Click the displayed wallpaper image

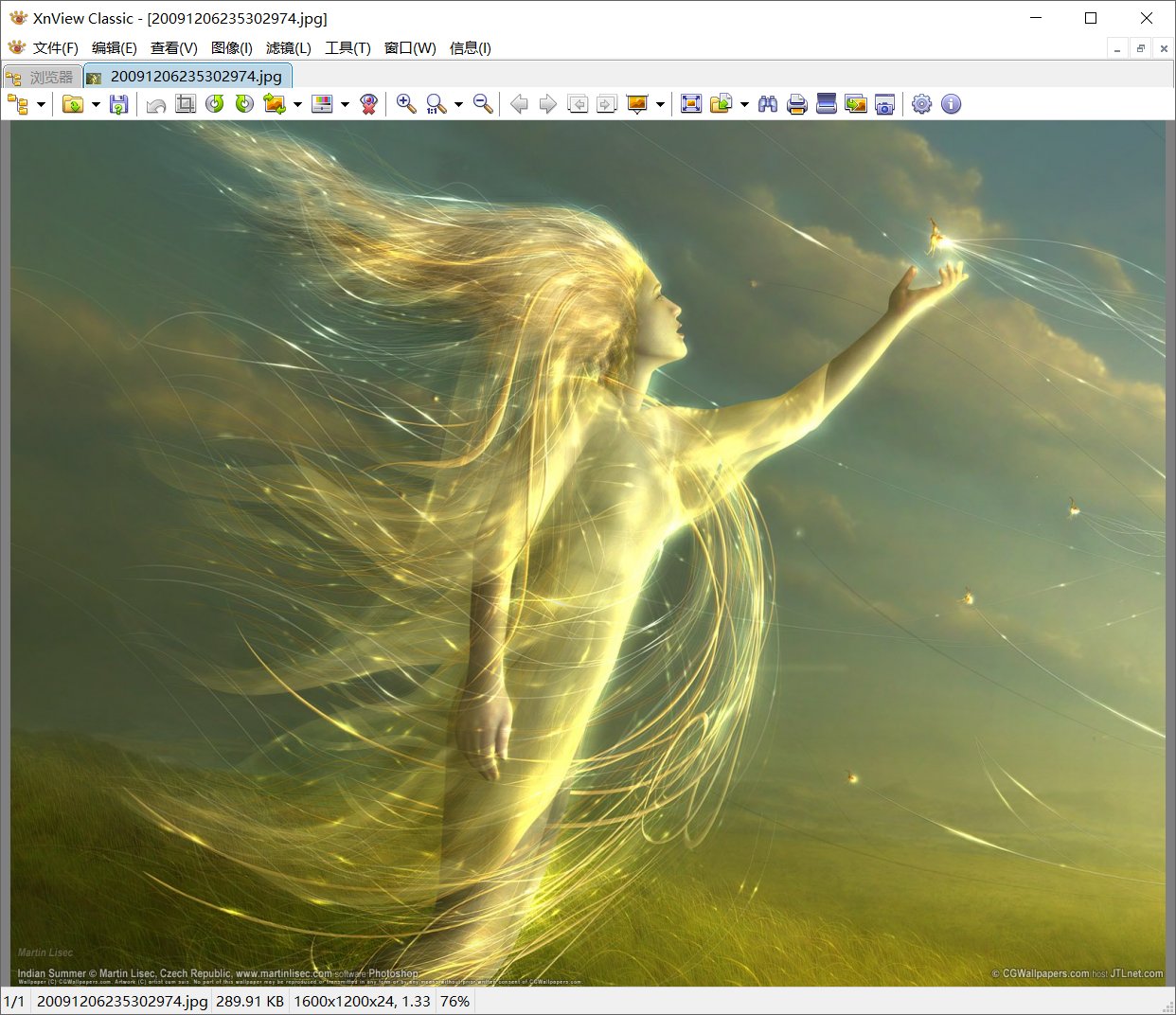pyautogui.click(x=588, y=553)
